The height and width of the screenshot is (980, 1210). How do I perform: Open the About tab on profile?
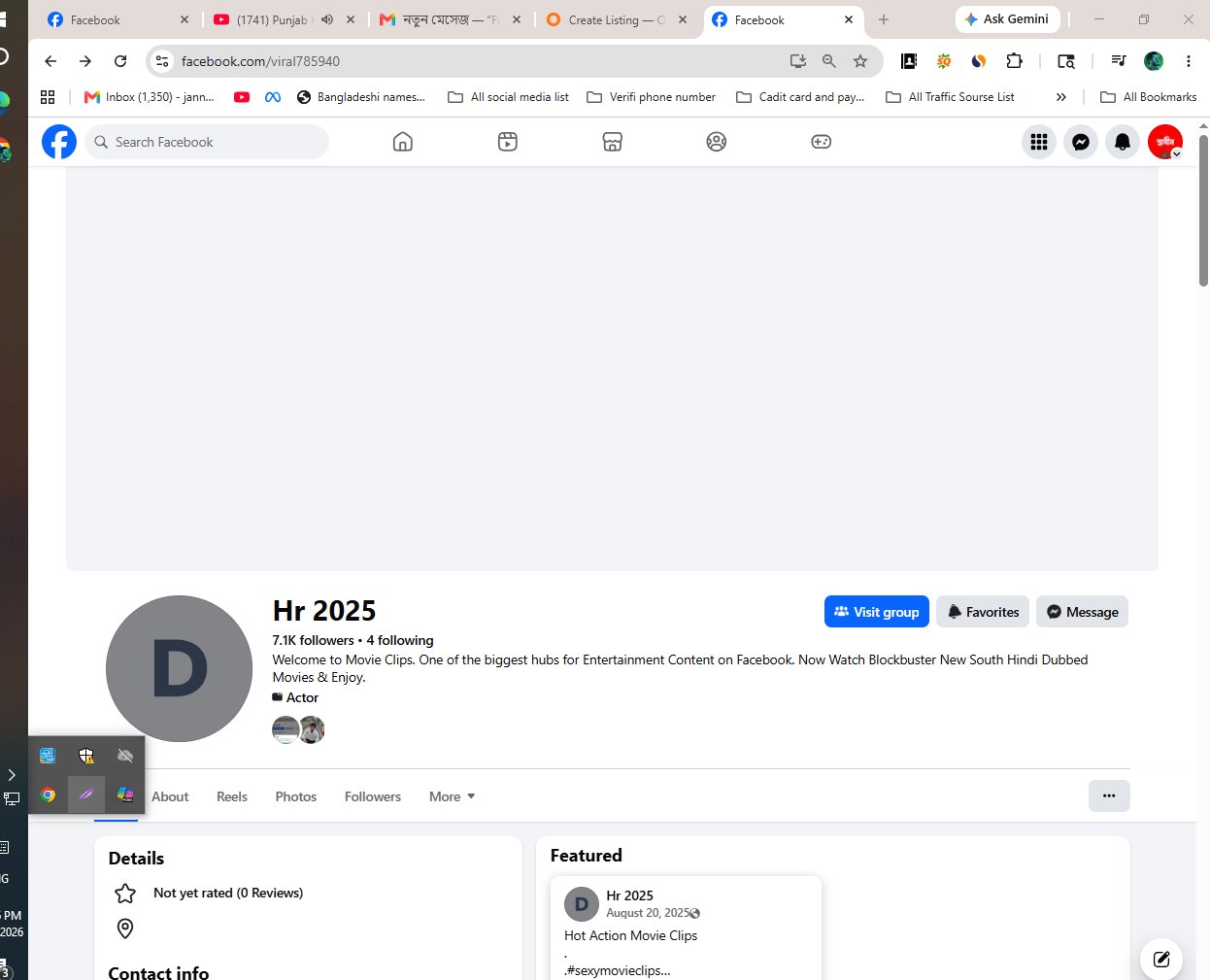[x=170, y=796]
